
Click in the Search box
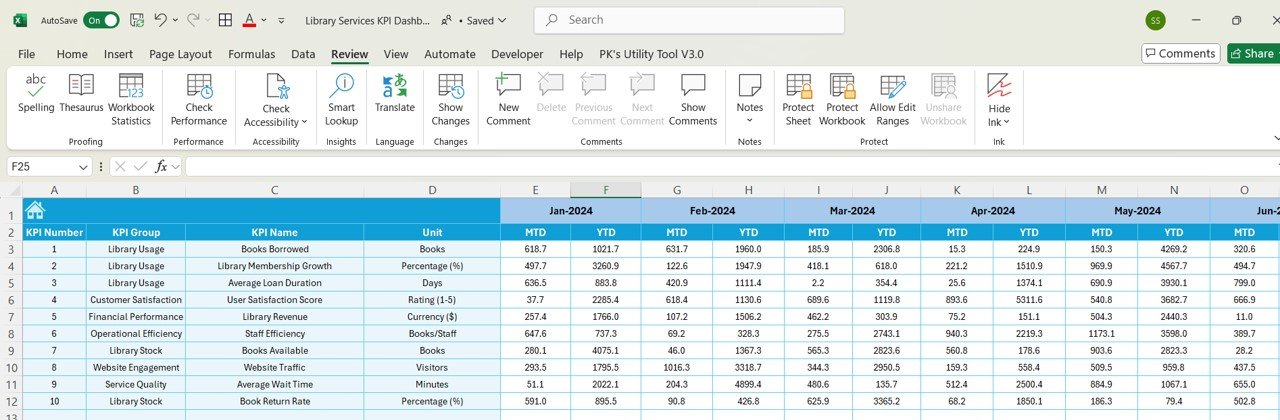coord(690,20)
